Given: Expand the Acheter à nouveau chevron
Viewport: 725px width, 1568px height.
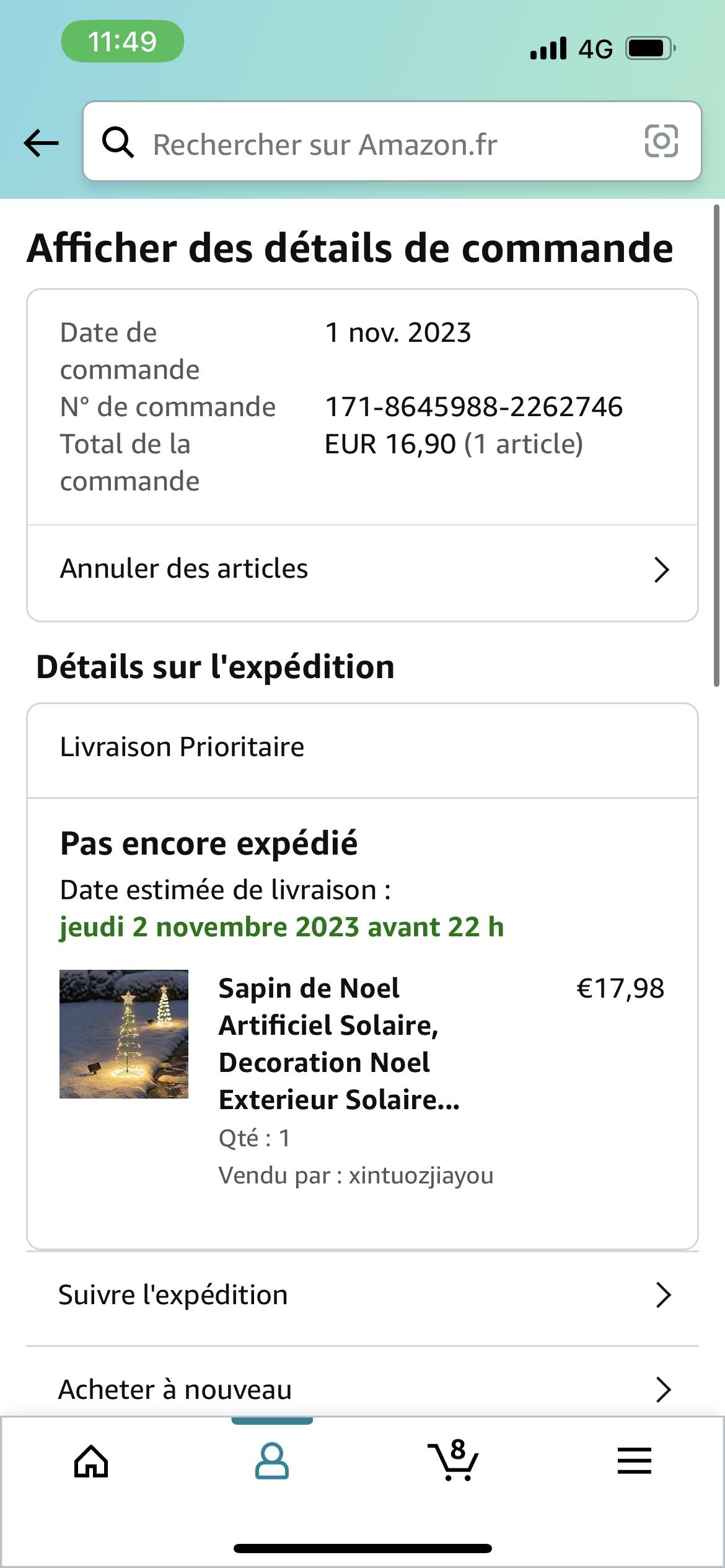Looking at the screenshot, I should click(663, 1390).
